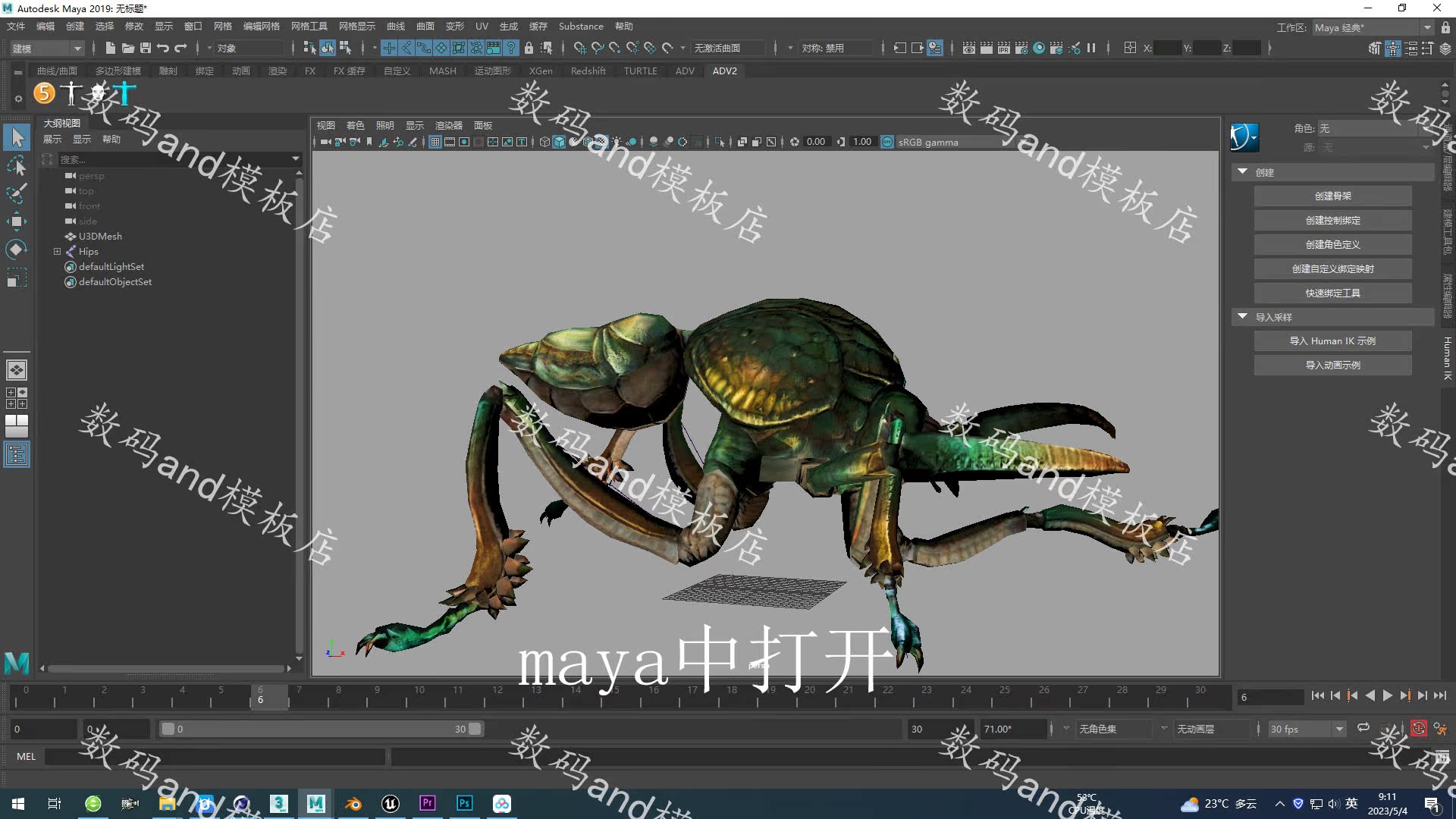Screen dimensions: 1456x819
Task: Open a scene with the folder icon
Action: 127,48
